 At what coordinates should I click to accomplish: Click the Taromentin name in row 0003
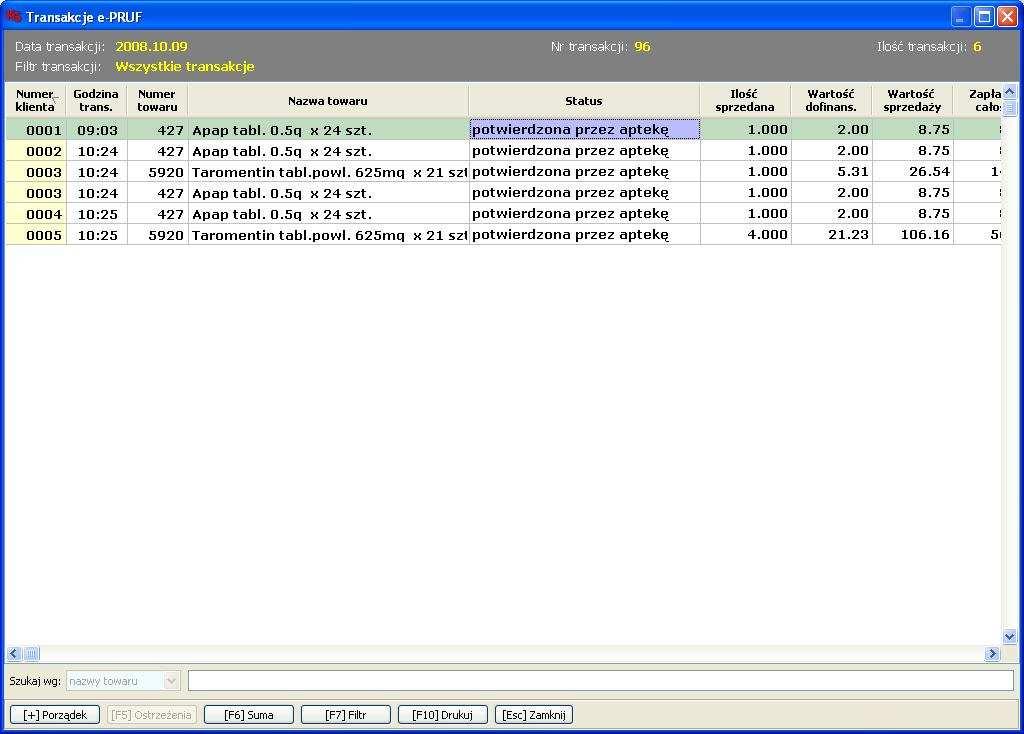pos(328,172)
